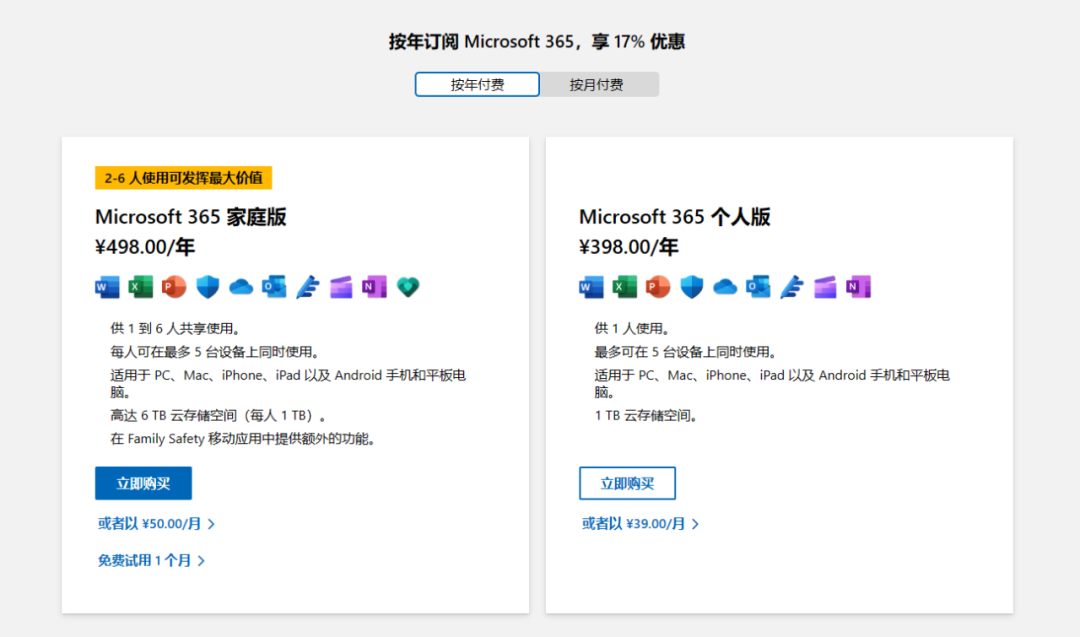
Task: Click the 个人版 line about PC、Mac、iPhone compatibility
Action: click(772, 384)
